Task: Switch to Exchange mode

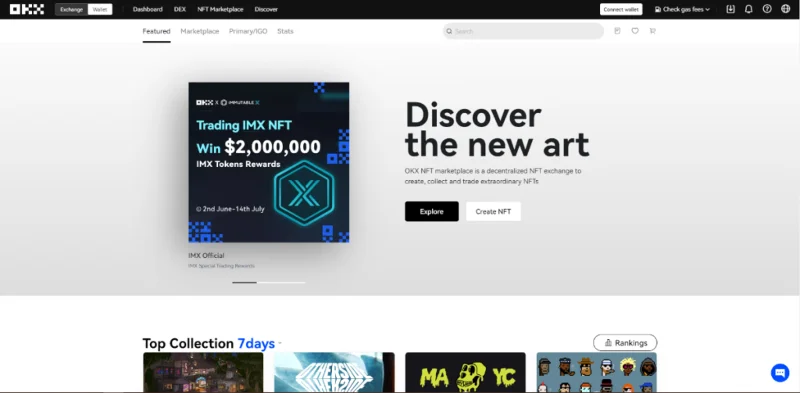Action: (71, 9)
